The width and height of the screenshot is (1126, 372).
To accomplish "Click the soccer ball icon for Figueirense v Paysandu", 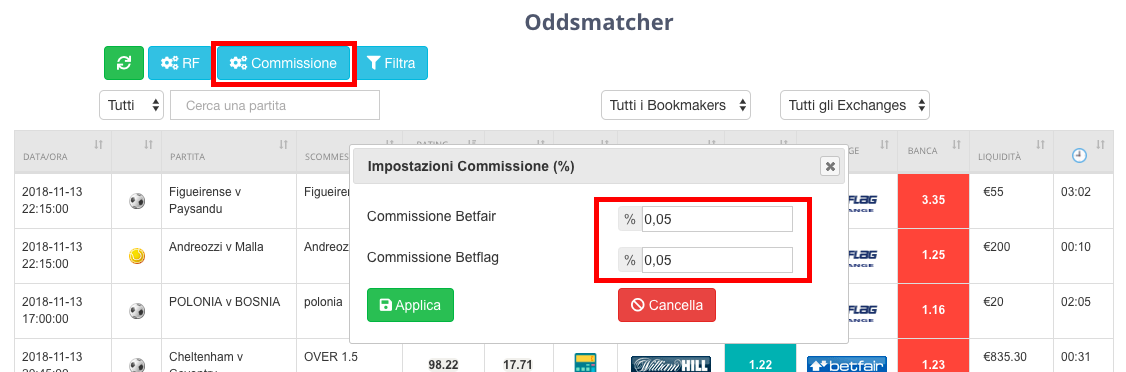I will pos(137,201).
